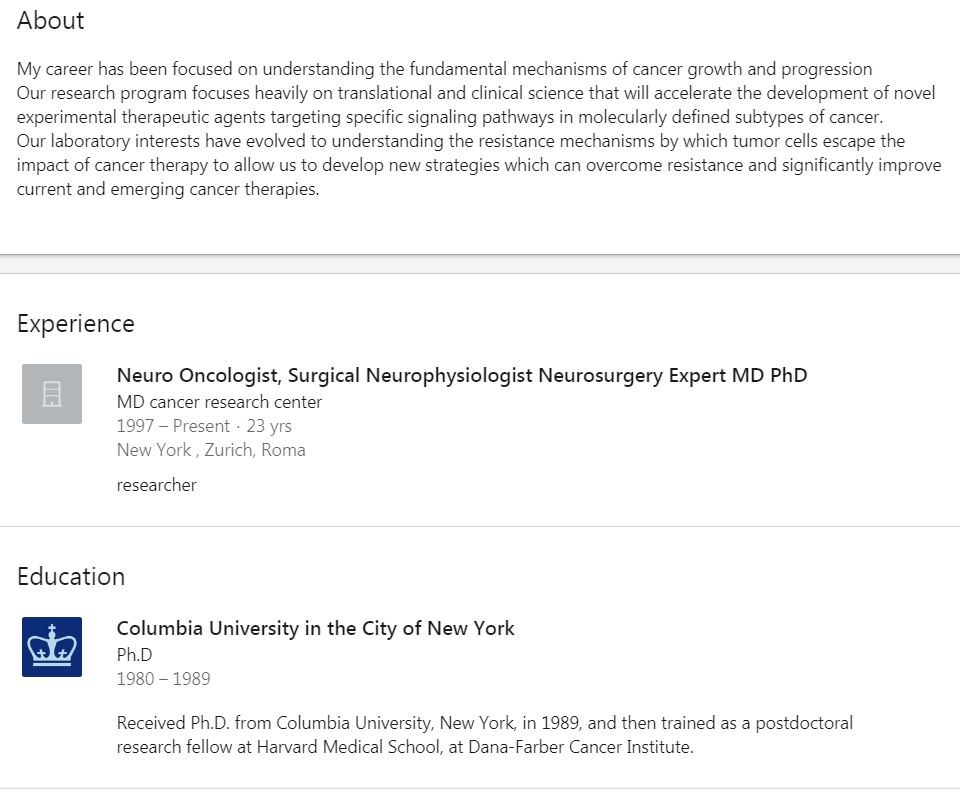960x790 pixels.
Task: Click the researcher job description text
Action: 156,485
